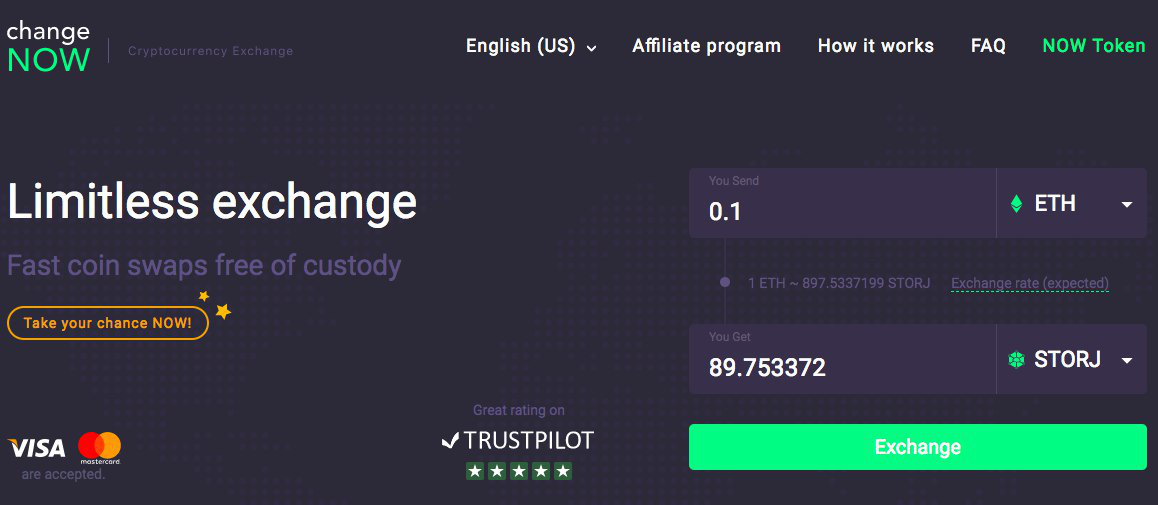The width and height of the screenshot is (1158, 505).
Task: Click the Exchange rate (expected) link
Action: click(x=1029, y=284)
